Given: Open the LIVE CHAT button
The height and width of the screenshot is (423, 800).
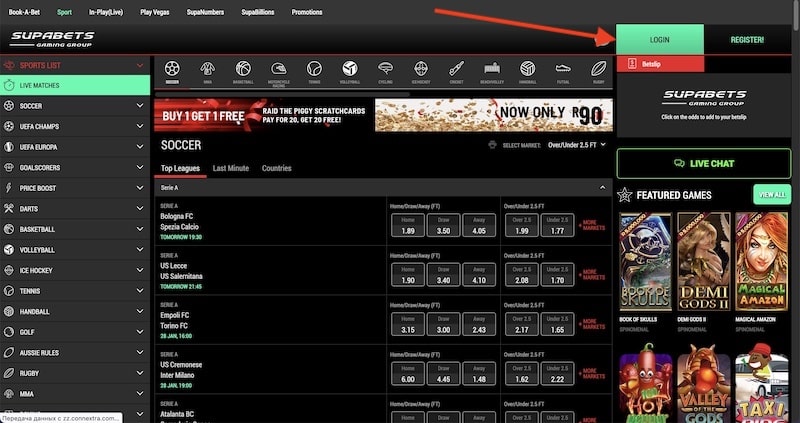Looking at the screenshot, I should click(x=704, y=163).
